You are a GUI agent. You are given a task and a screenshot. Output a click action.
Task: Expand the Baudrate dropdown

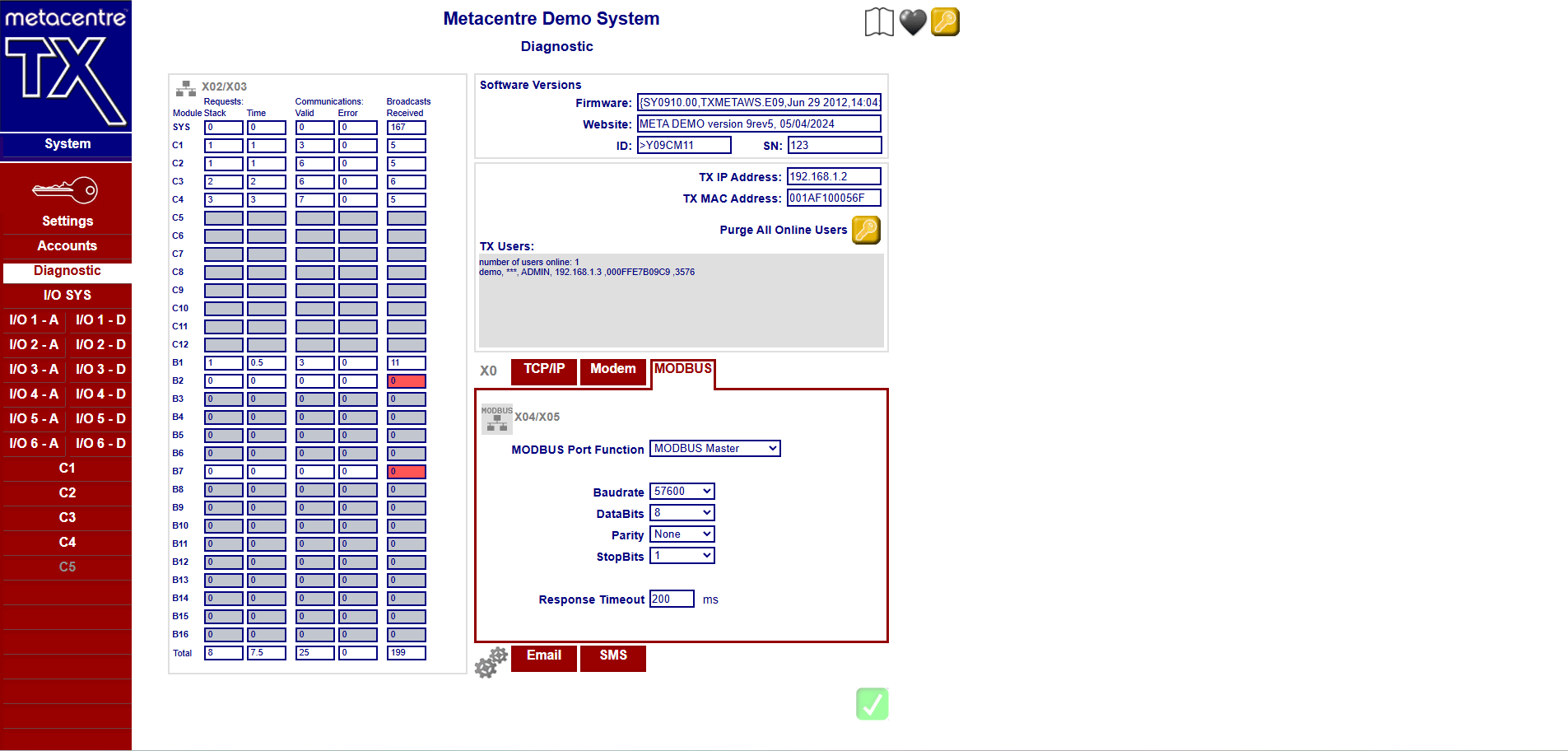(682, 492)
